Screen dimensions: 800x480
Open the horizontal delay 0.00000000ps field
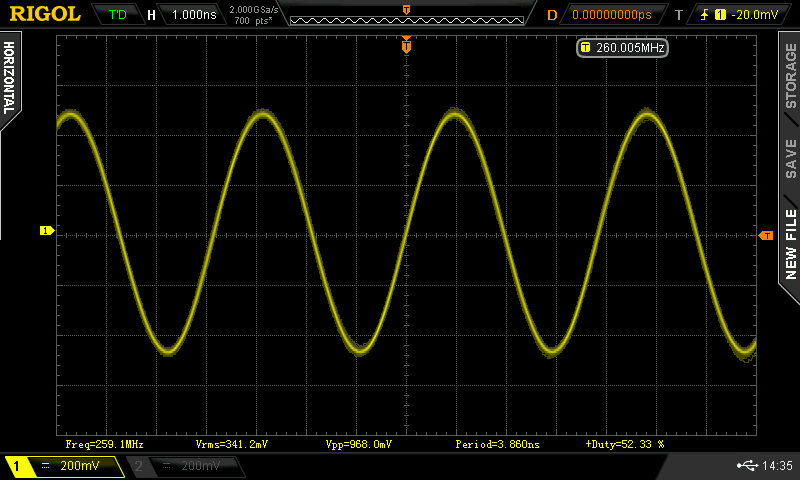pos(610,15)
